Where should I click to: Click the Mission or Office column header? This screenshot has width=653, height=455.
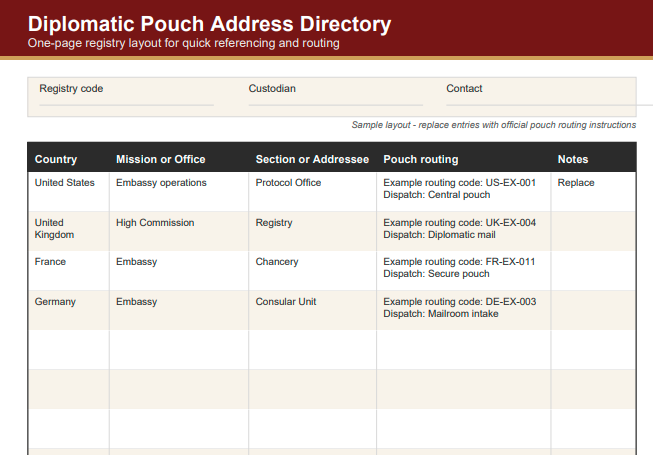(179, 159)
